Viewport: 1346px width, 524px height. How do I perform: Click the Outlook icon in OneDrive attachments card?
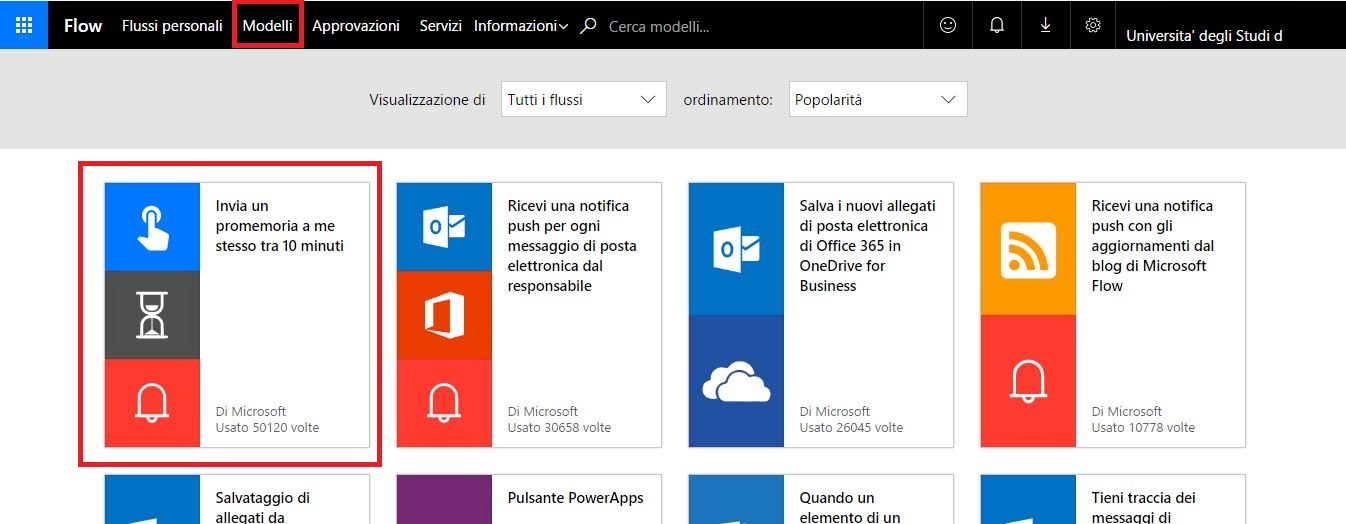coord(736,249)
